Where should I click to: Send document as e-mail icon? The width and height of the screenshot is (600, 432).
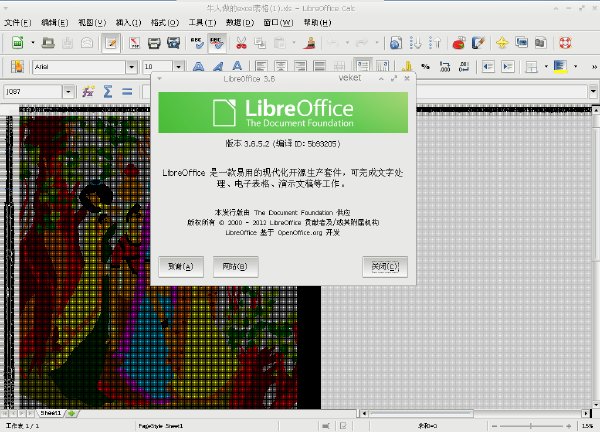[x=87, y=42]
